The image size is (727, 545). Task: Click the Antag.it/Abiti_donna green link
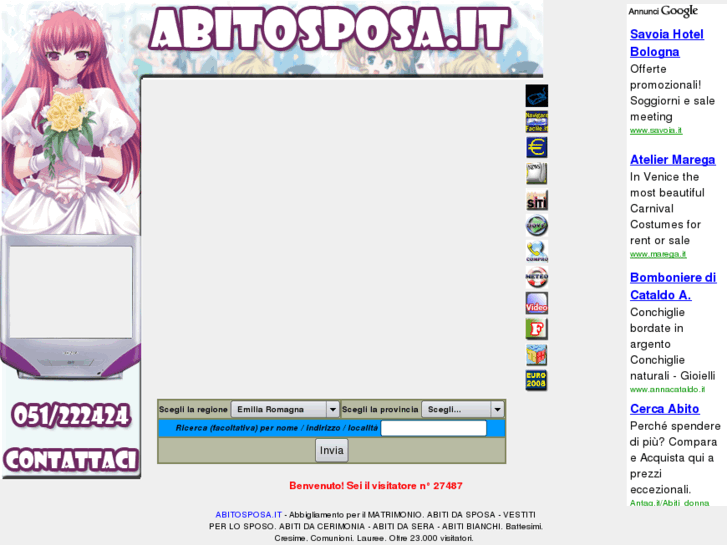669,503
